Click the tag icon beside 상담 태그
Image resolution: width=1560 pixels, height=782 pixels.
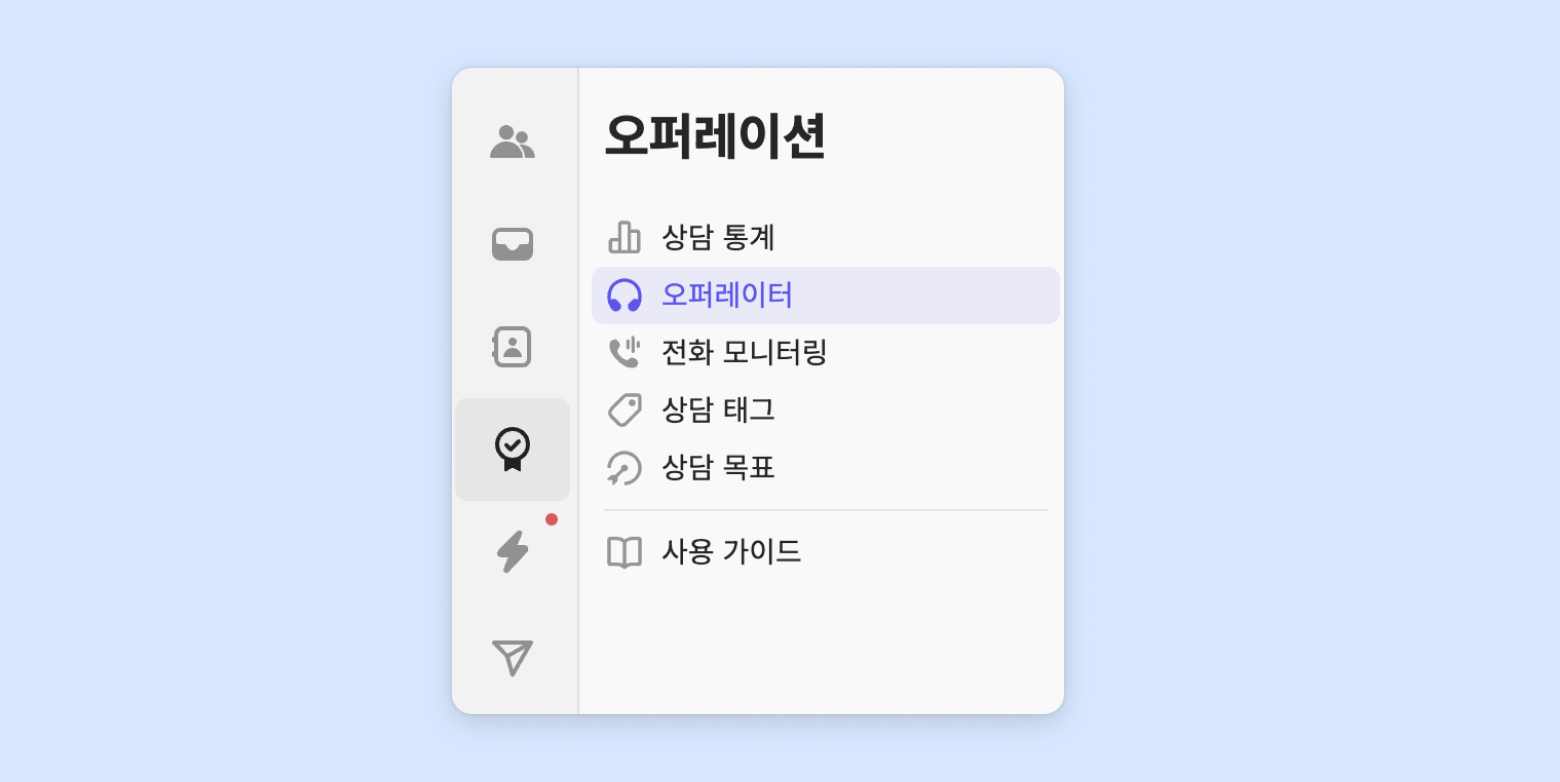click(x=624, y=410)
